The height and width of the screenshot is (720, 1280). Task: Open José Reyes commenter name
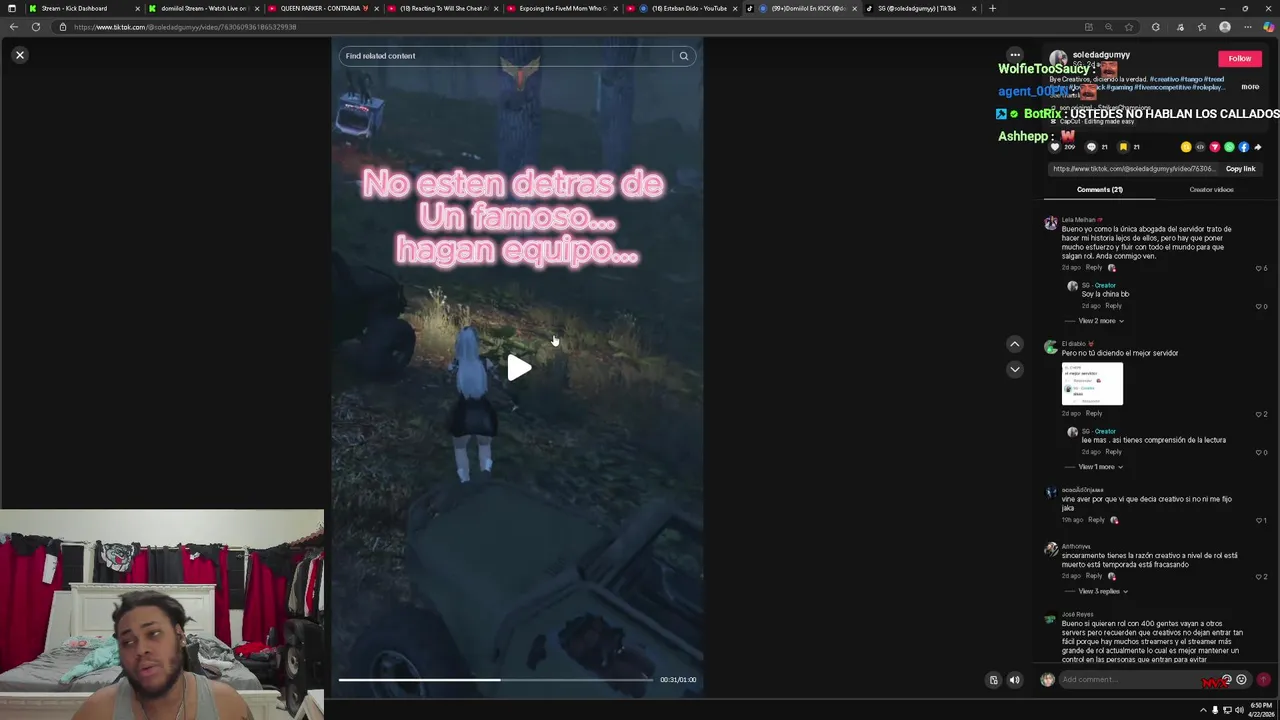click(1077, 614)
